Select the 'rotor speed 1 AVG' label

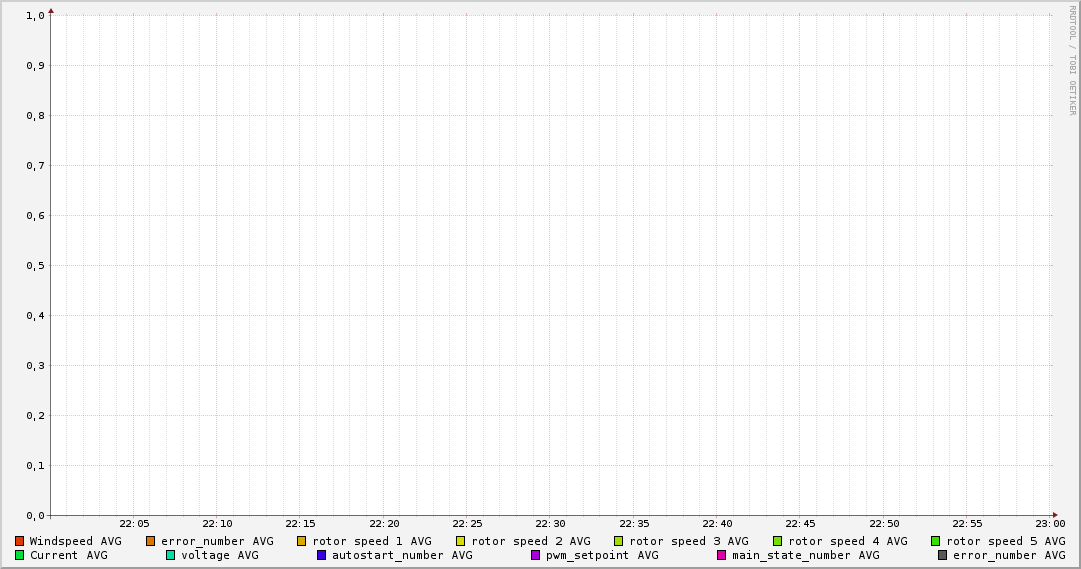[x=372, y=542]
